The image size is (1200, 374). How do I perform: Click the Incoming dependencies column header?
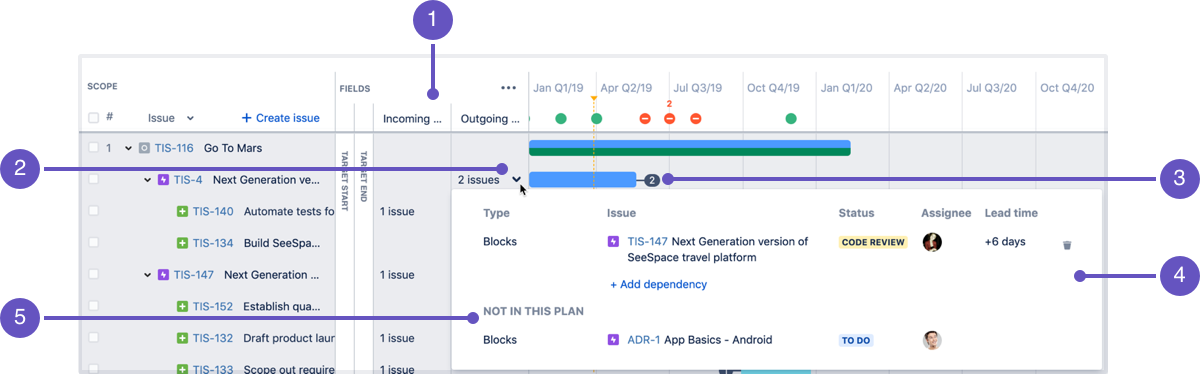tap(412, 119)
